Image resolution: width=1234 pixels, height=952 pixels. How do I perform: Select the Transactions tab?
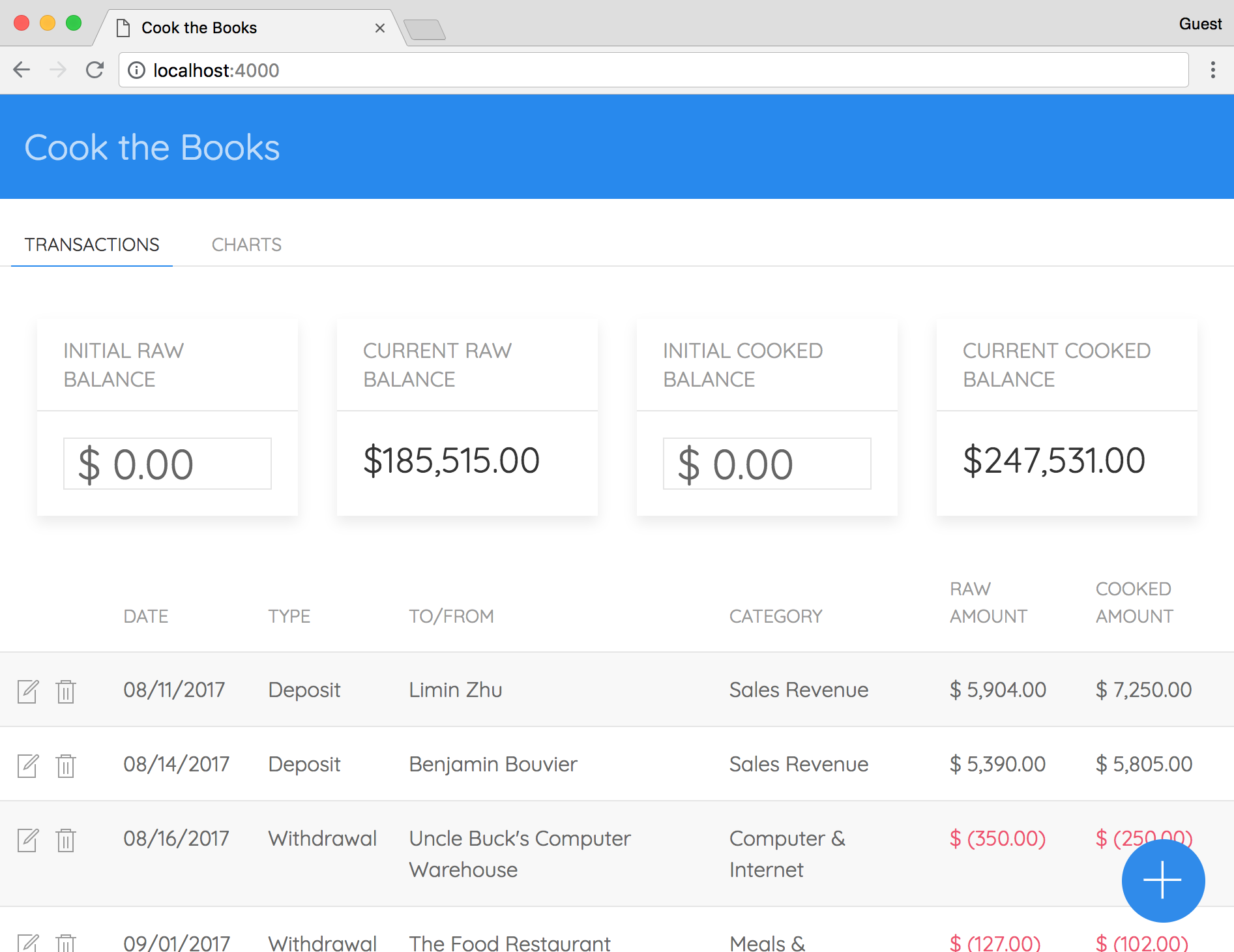pos(92,245)
